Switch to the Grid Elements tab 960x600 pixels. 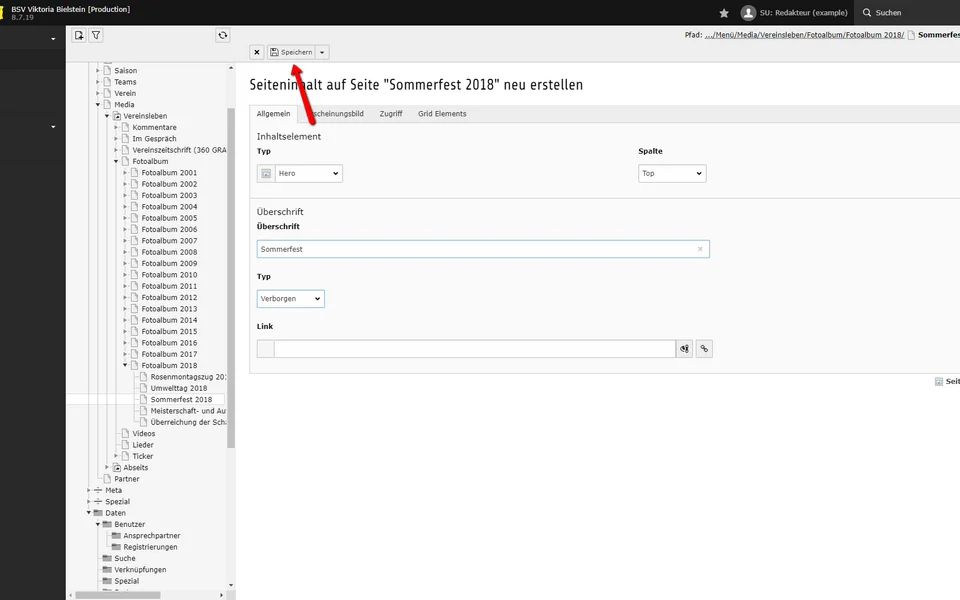(x=442, y=114)
